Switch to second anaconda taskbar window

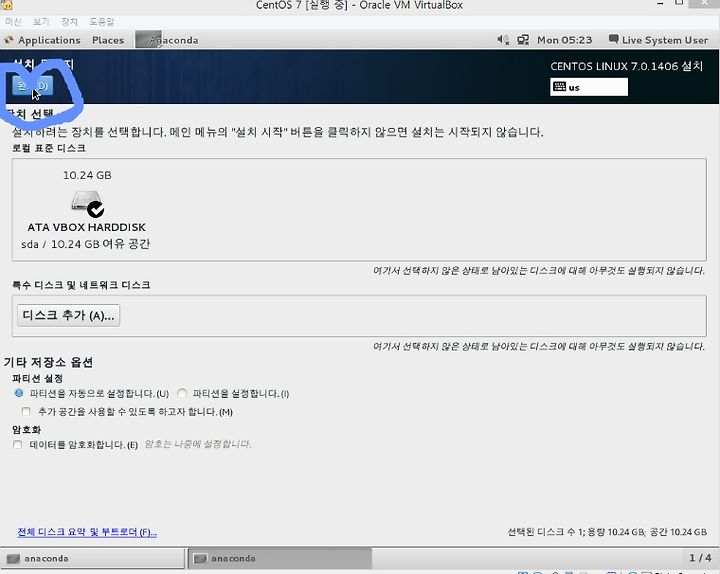tap(280, 558)
